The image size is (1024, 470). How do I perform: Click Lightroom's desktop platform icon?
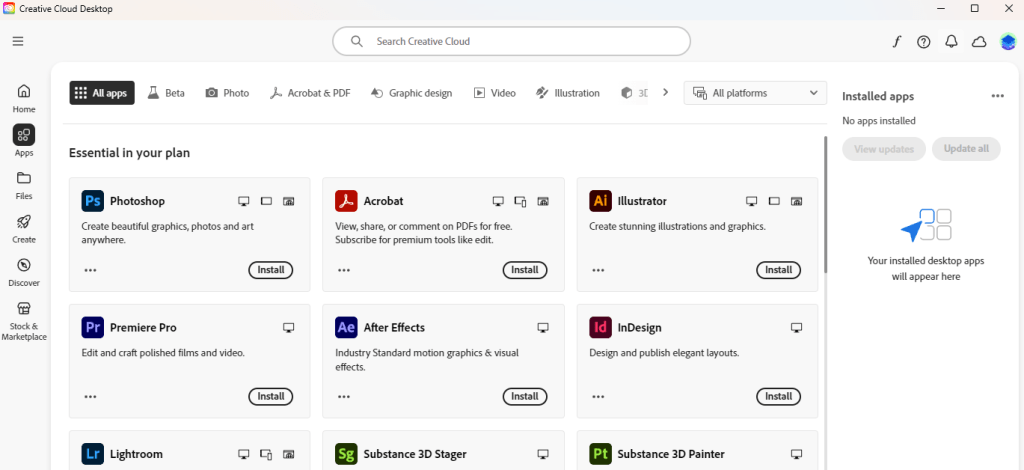coord(244,454)
